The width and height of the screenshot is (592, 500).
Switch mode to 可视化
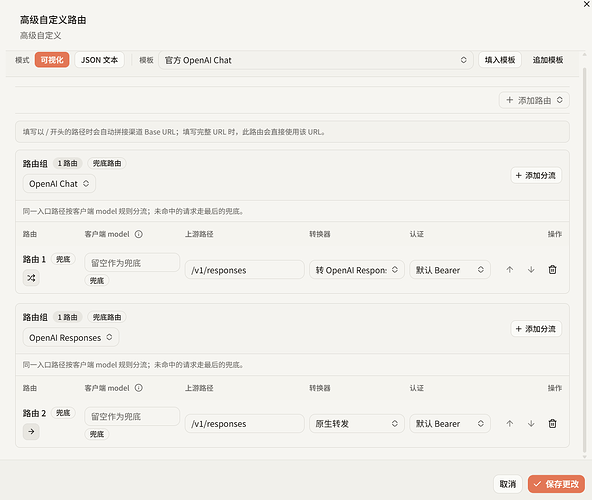pyautogui.click(x=52, y=60)
